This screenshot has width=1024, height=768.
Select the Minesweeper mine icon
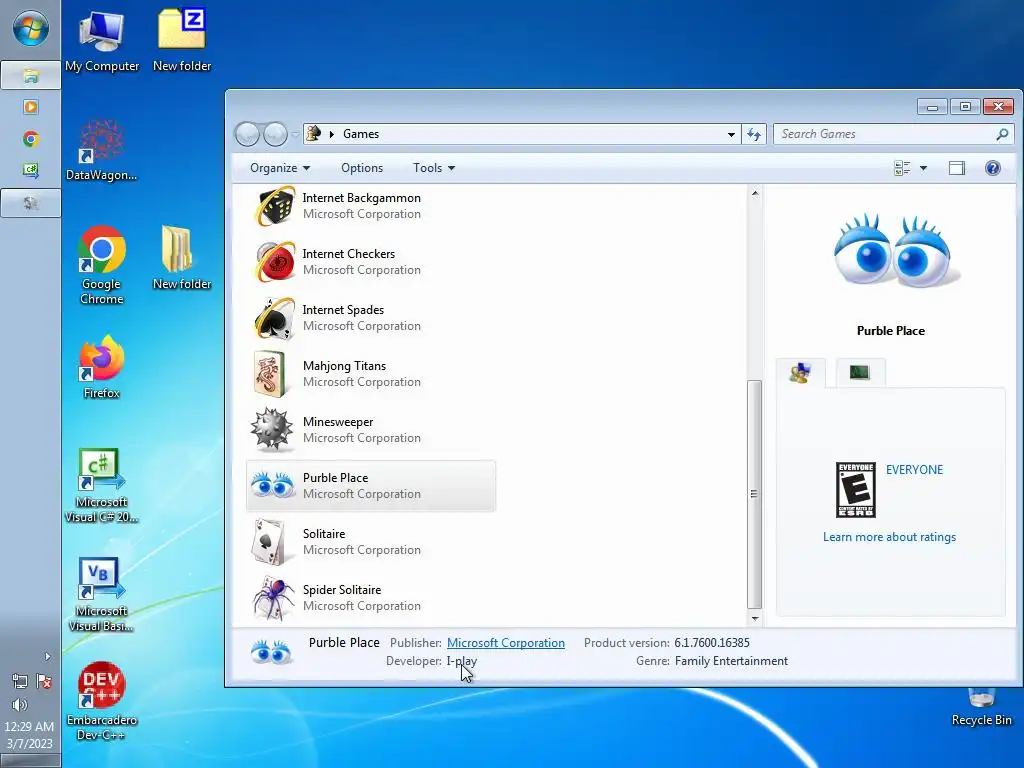tap(272, 430)
